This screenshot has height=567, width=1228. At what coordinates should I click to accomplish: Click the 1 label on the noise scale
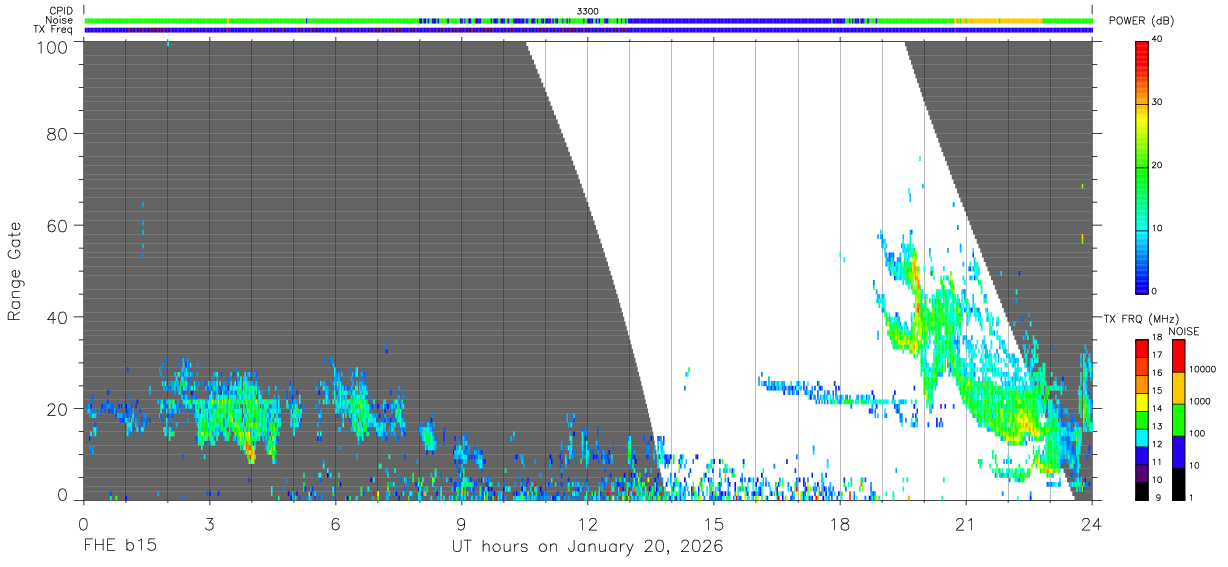(1191, 497)
